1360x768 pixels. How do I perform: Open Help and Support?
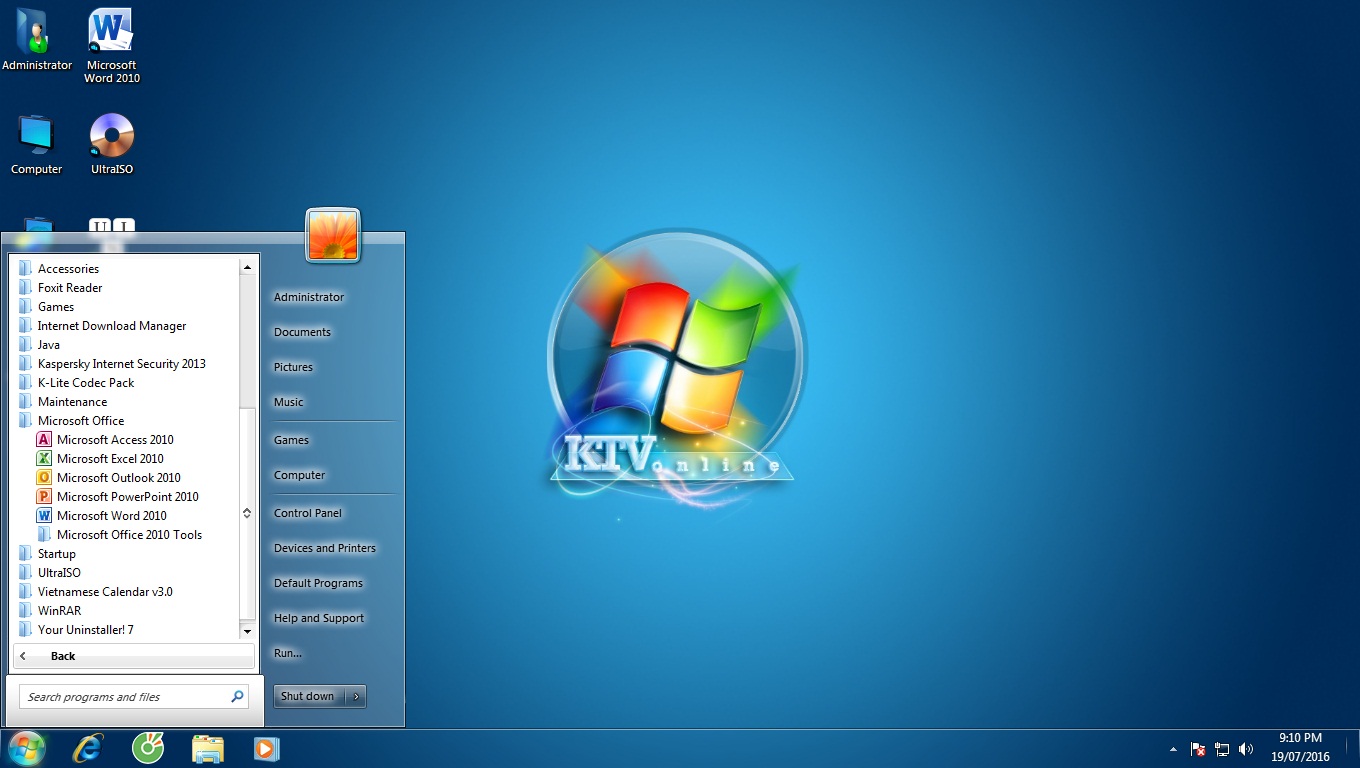coord(319,618)
